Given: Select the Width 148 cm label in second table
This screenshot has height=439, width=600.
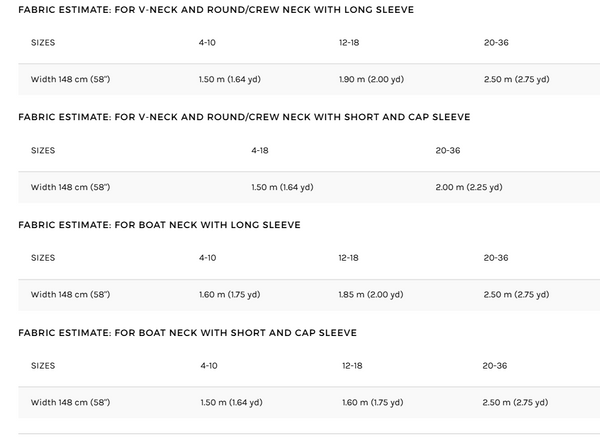Looking at the screenshot, I should coord(70,187).
